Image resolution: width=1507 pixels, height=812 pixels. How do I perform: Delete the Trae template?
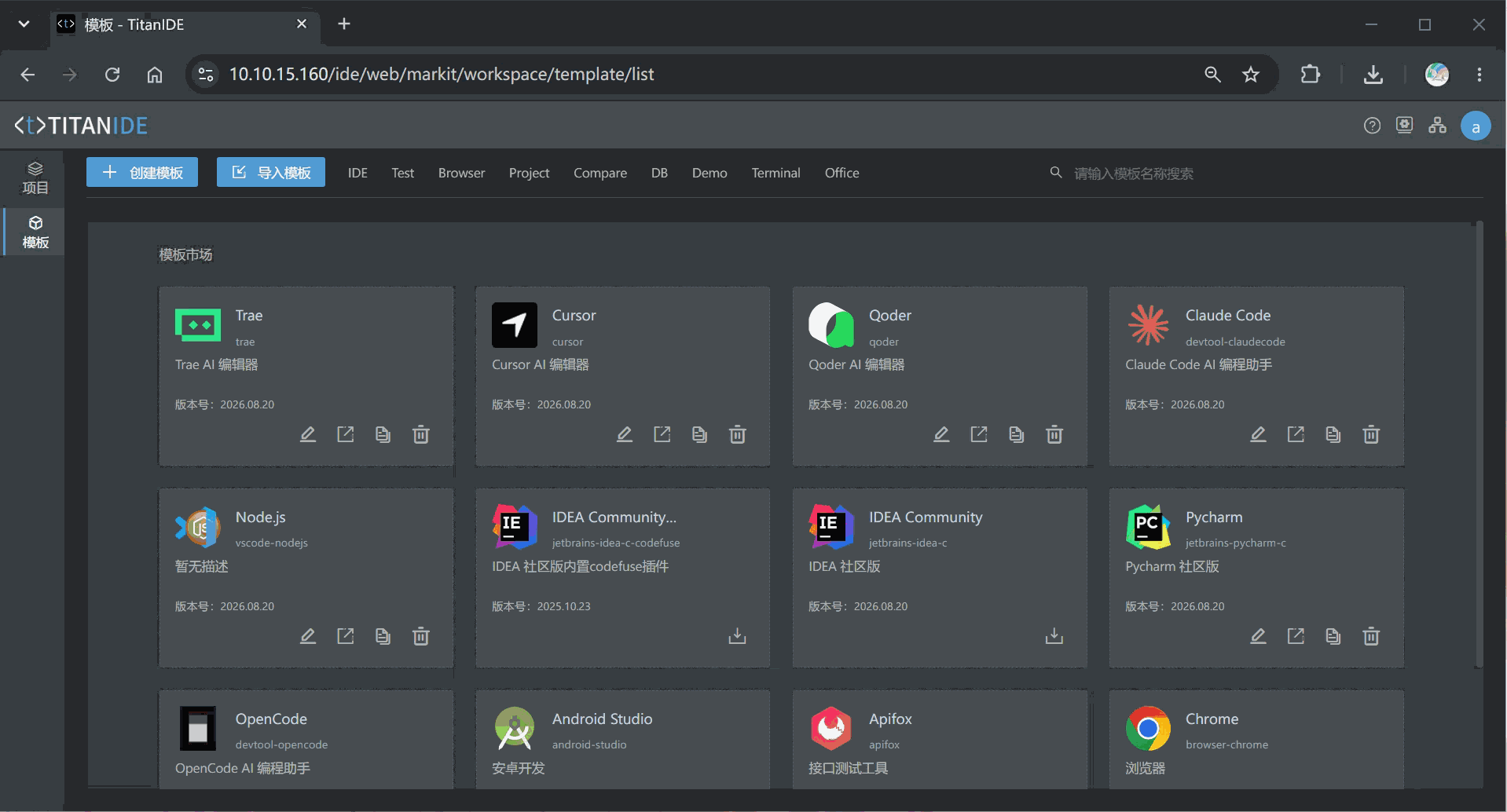421,434
